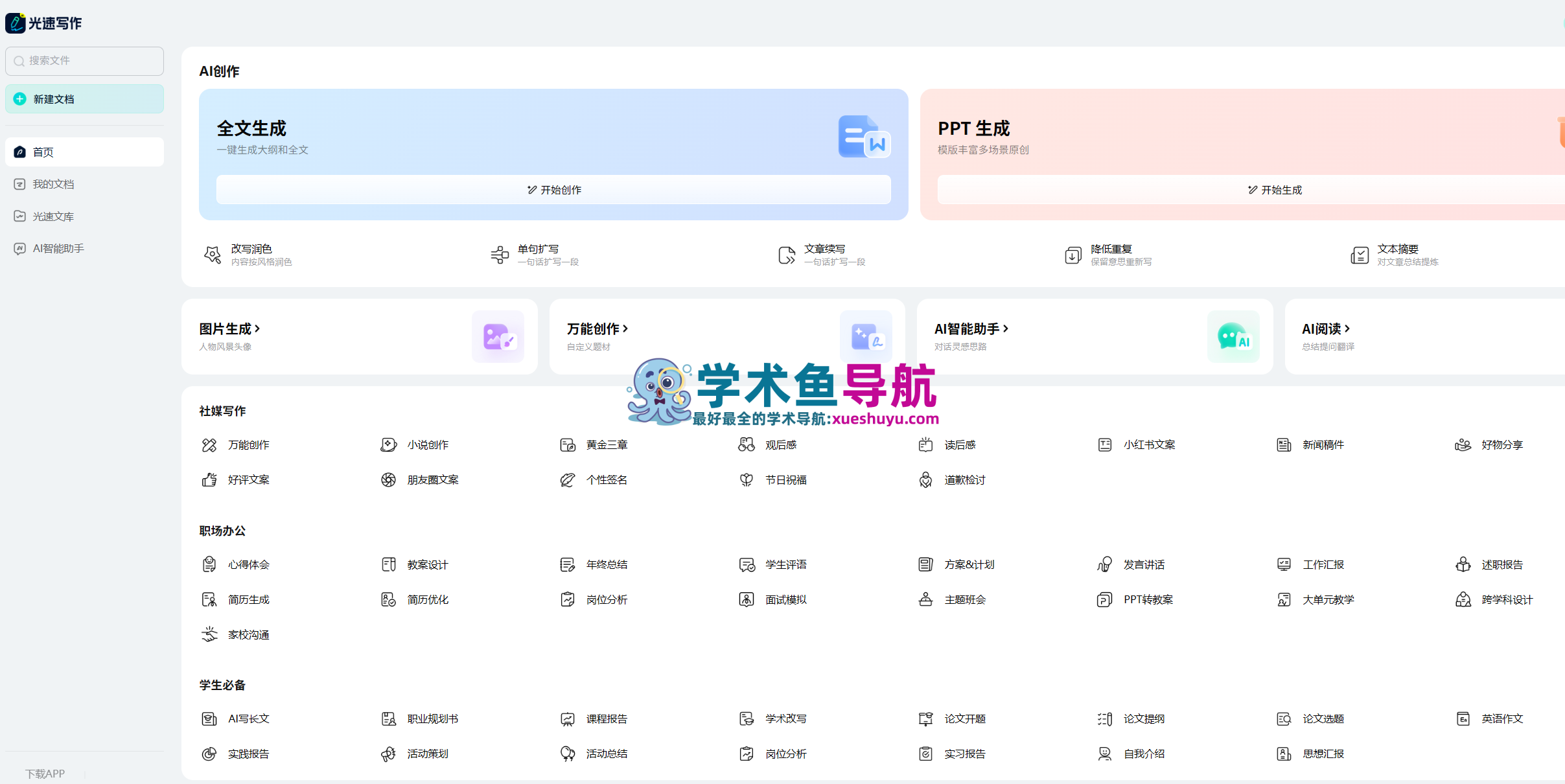This screenshot has width=1565, height=784.
Task: Click the 小说创作 icon
Action: point(389,444)
